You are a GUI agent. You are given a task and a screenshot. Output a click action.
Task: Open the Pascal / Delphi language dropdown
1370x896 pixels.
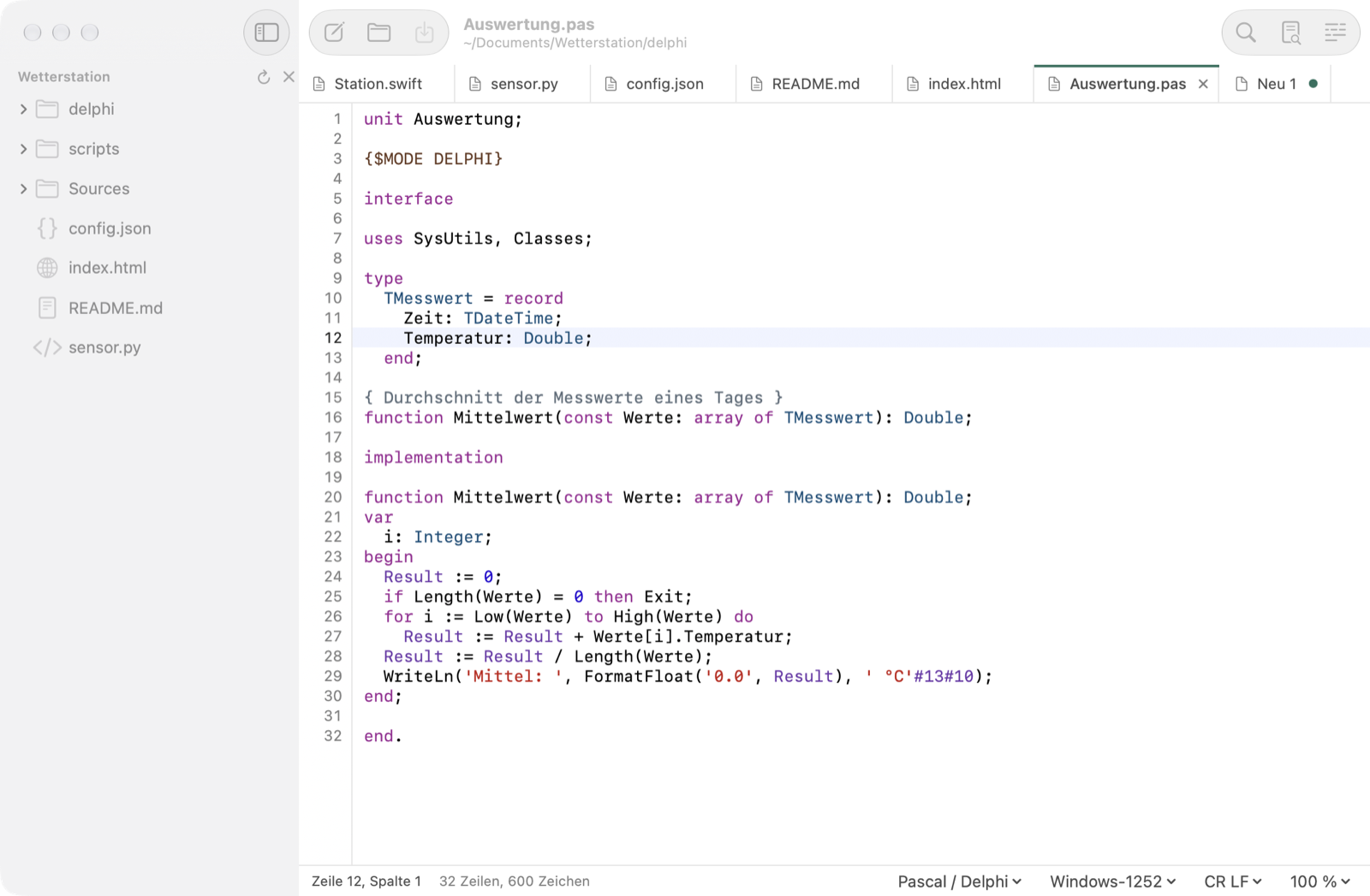(x=960, y=881)
